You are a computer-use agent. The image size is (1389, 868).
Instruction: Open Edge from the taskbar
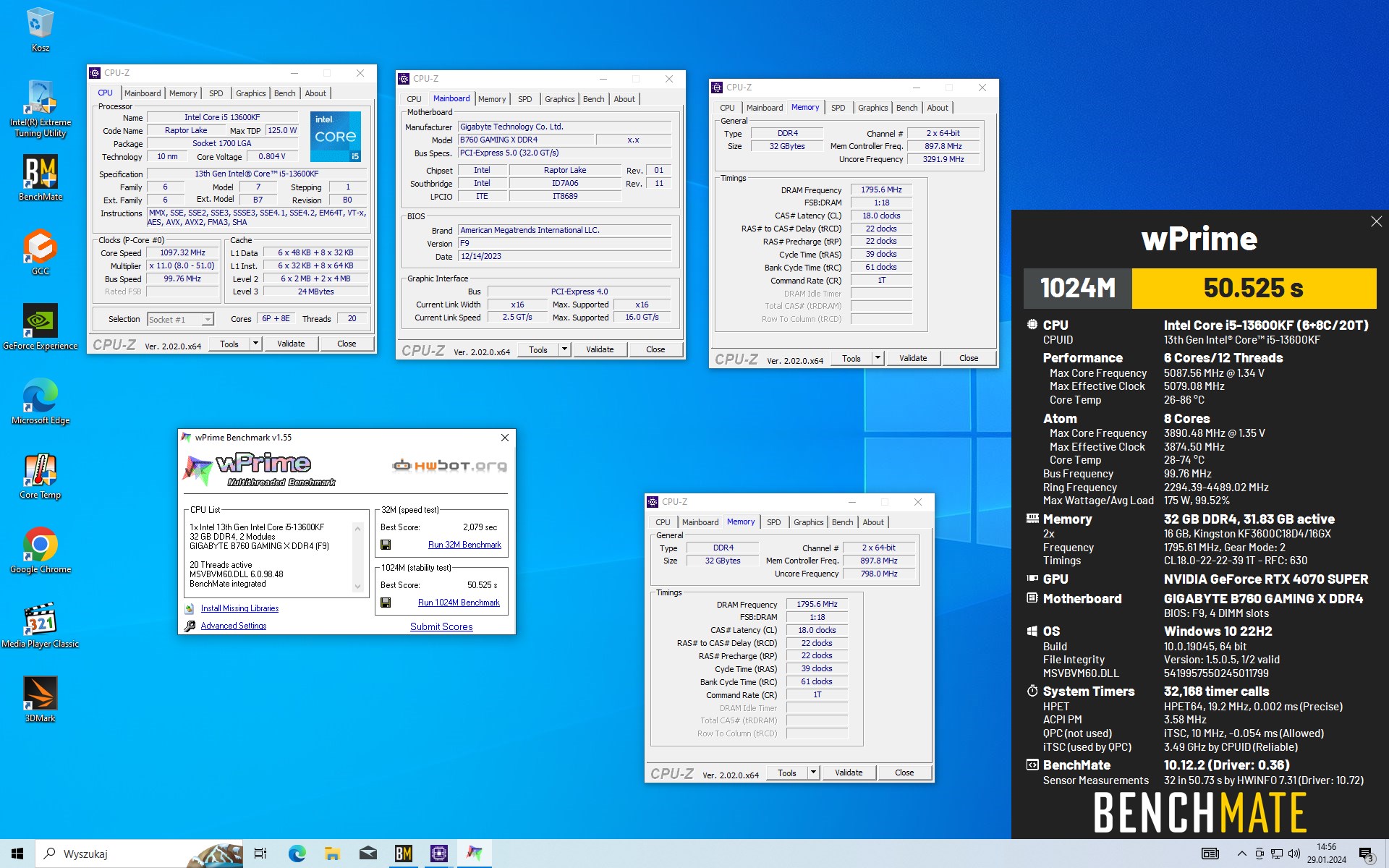[x=297, y=854]
